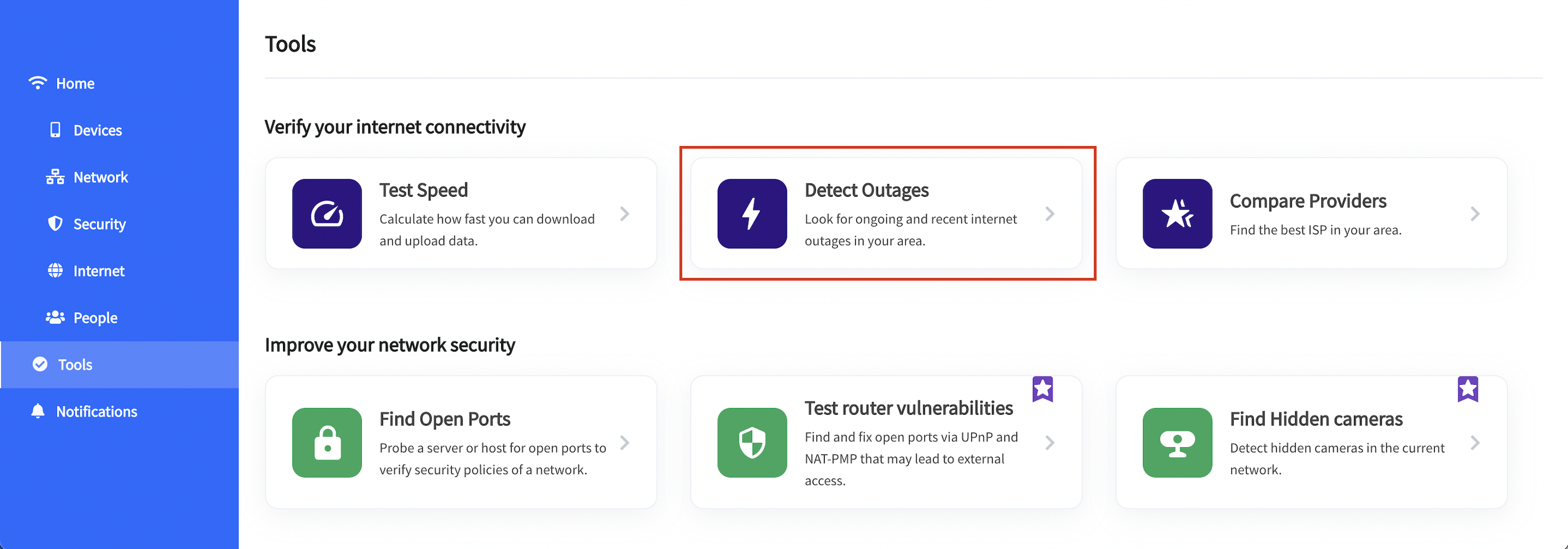The width and height of the screenshot is (1568, 549).
Task: Click chevron on Find Open Ports card
Action: (x=625, y=442)
